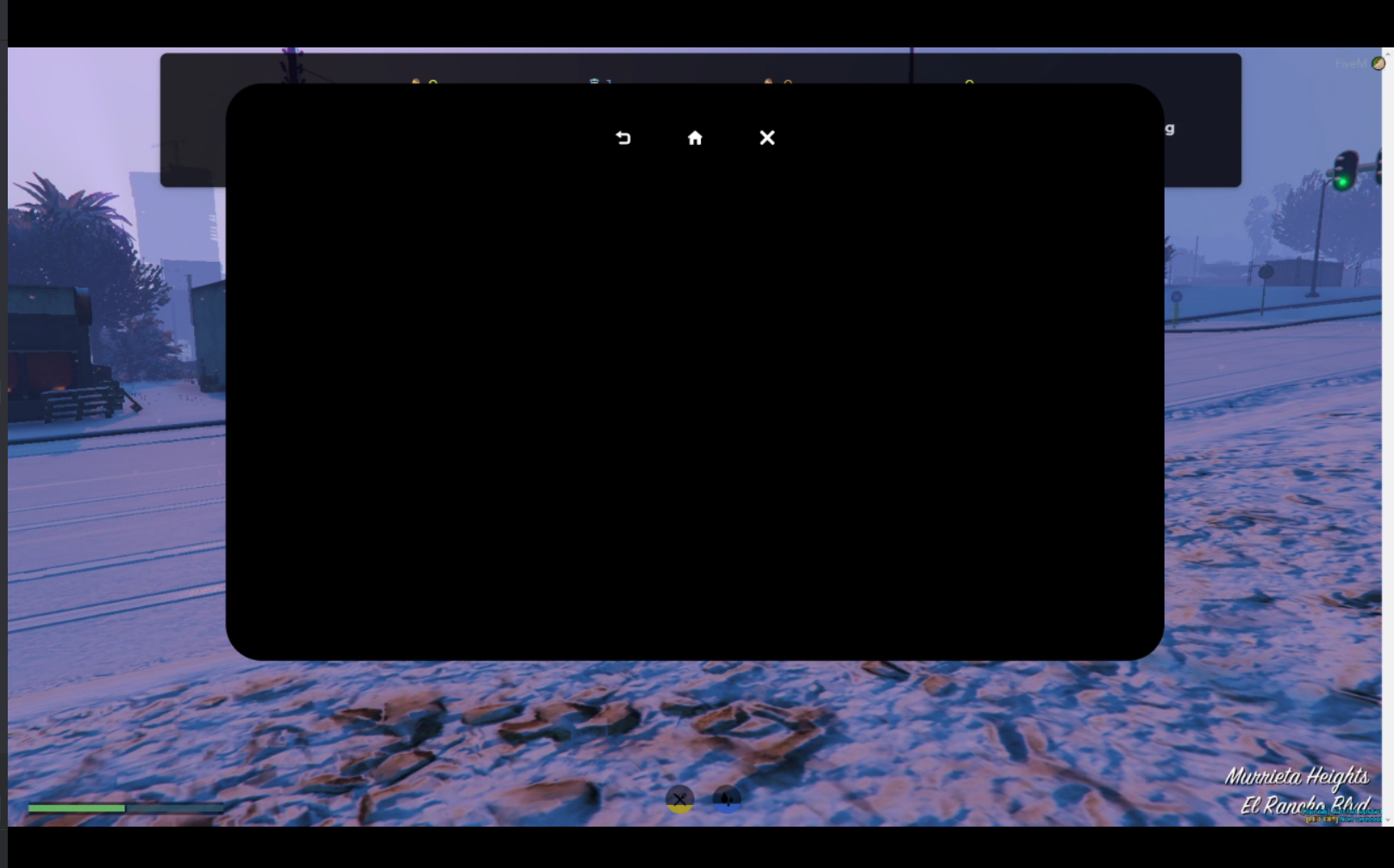This screenshot has height=868, width=1394.
Task: Click the round FiveM logo icon
Action: tap(1378, 63)
